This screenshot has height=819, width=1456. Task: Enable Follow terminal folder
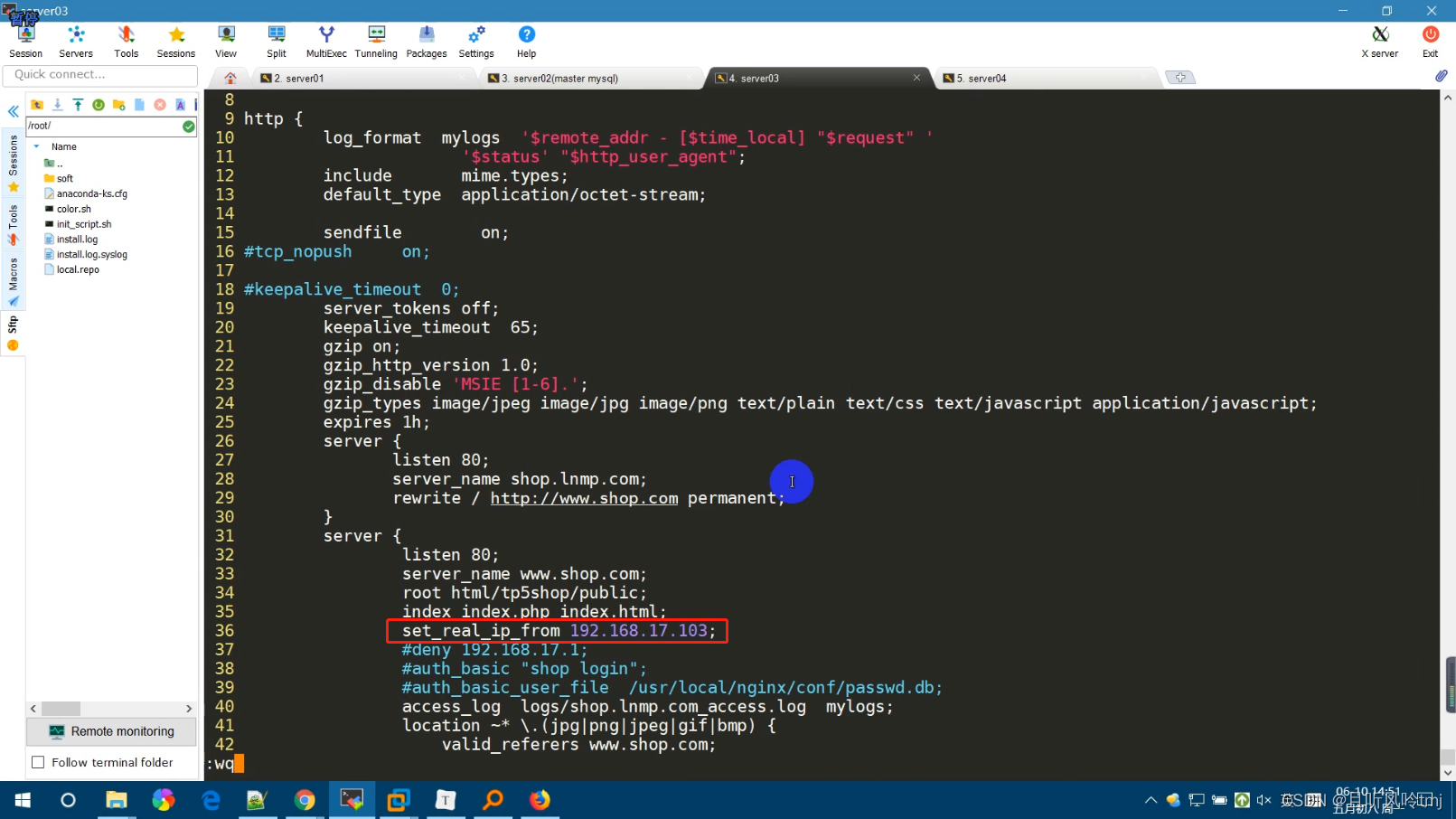click(x=38, y=762)
